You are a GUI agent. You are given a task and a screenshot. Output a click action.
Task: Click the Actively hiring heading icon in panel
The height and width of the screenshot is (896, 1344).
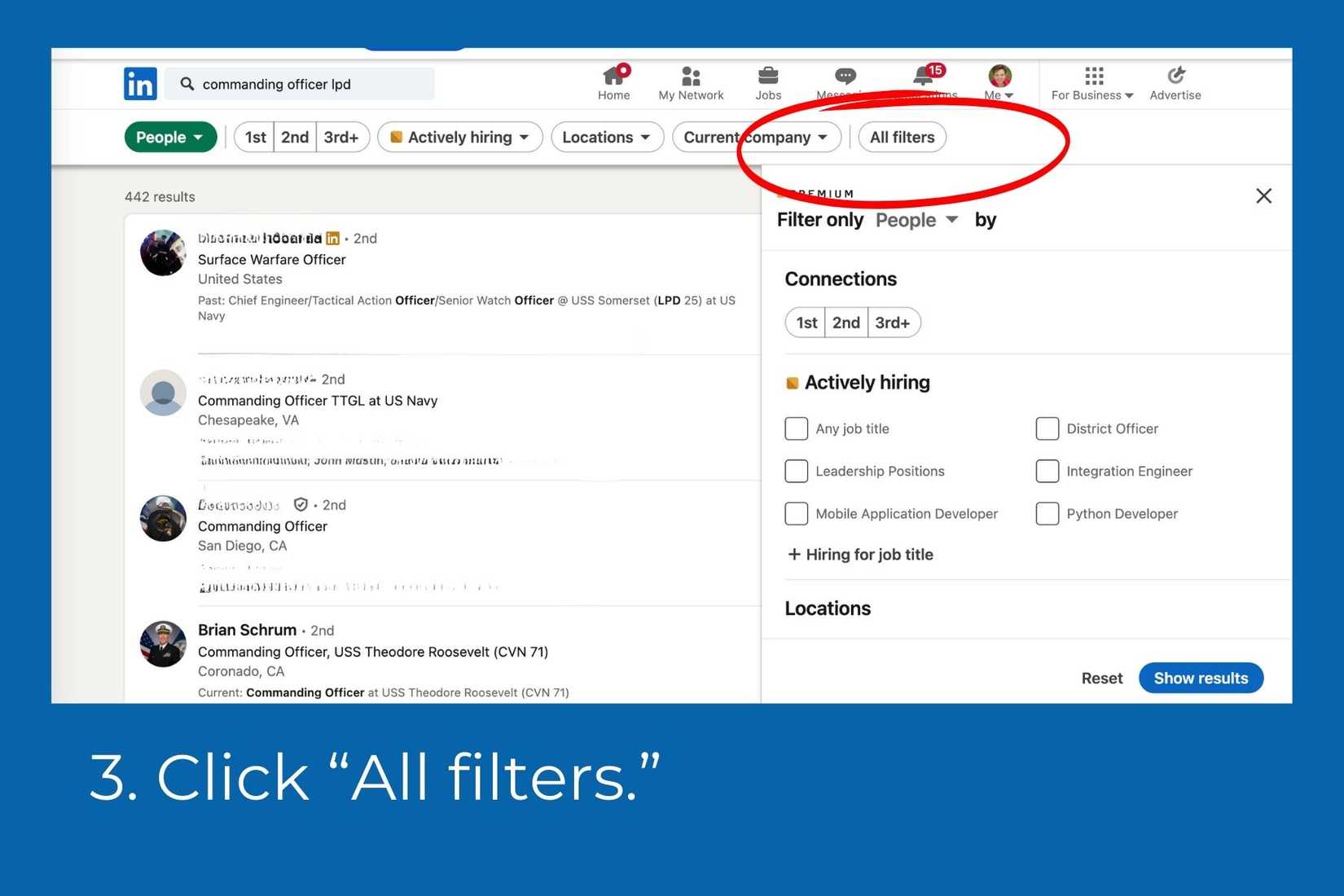pyautogui.click(x=792, y=383)
